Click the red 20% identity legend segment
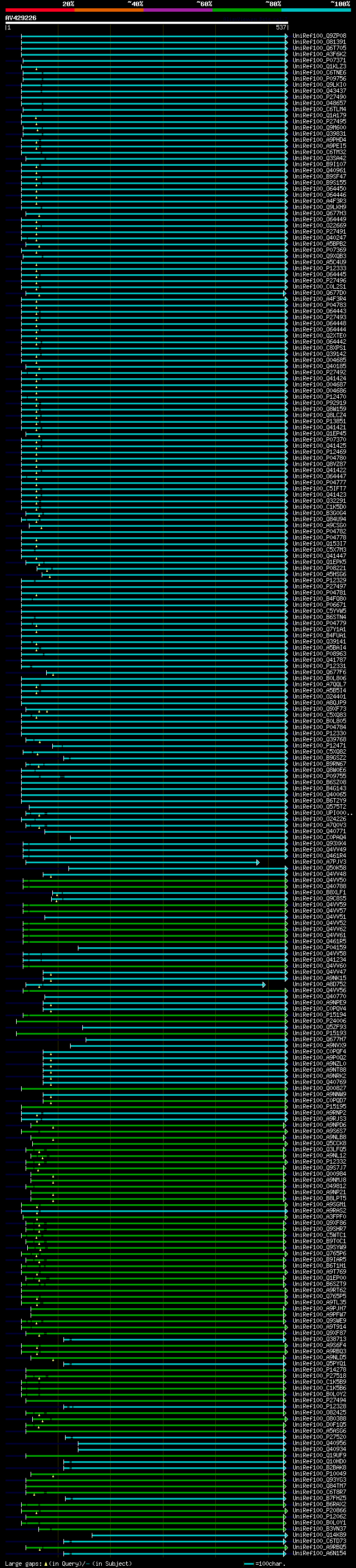The width and height of the screenshot is (356, 1568). pyautogui.click(x=39, y=10)
